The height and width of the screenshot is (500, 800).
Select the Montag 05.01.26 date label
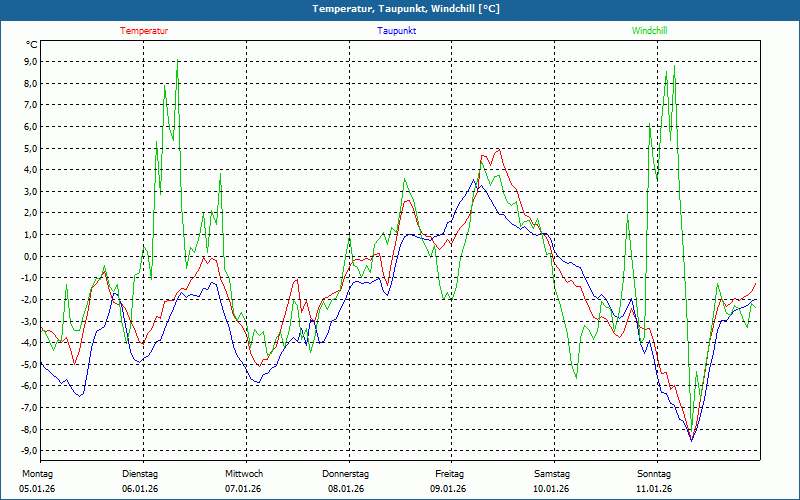pos(36,481)
